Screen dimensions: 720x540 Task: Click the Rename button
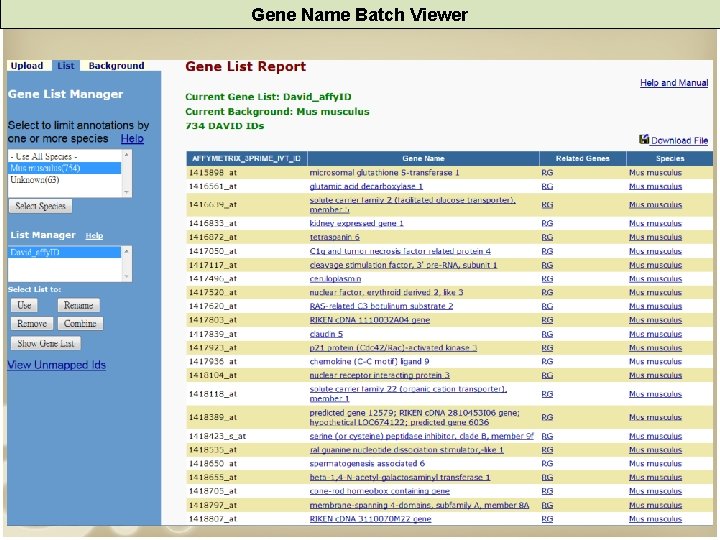tap(79, 305)
